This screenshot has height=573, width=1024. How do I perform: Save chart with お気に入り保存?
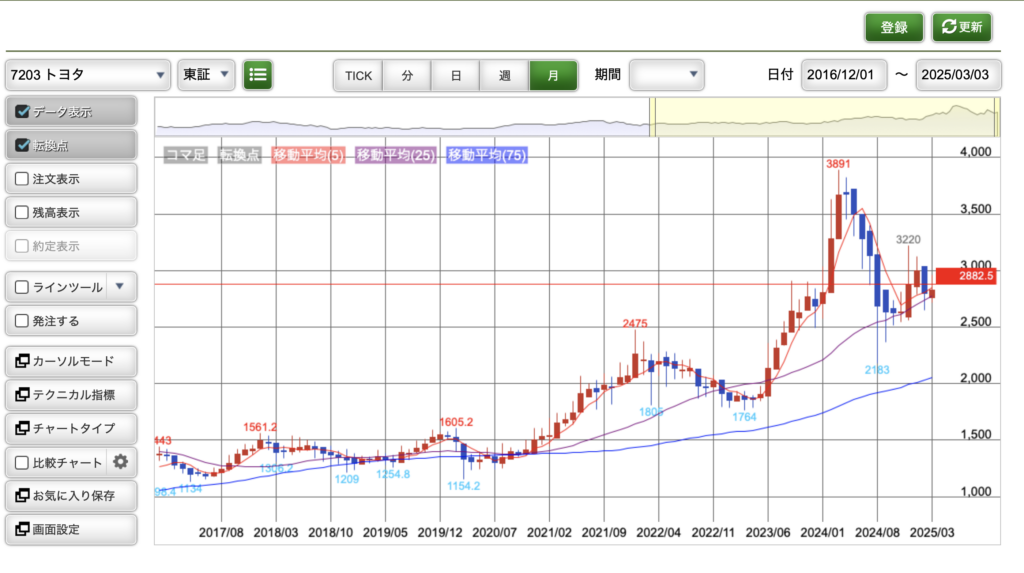pos(71,495)
